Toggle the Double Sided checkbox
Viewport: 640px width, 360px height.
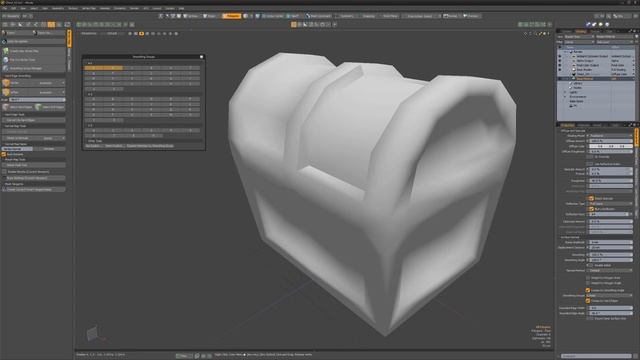coord(590,265)
